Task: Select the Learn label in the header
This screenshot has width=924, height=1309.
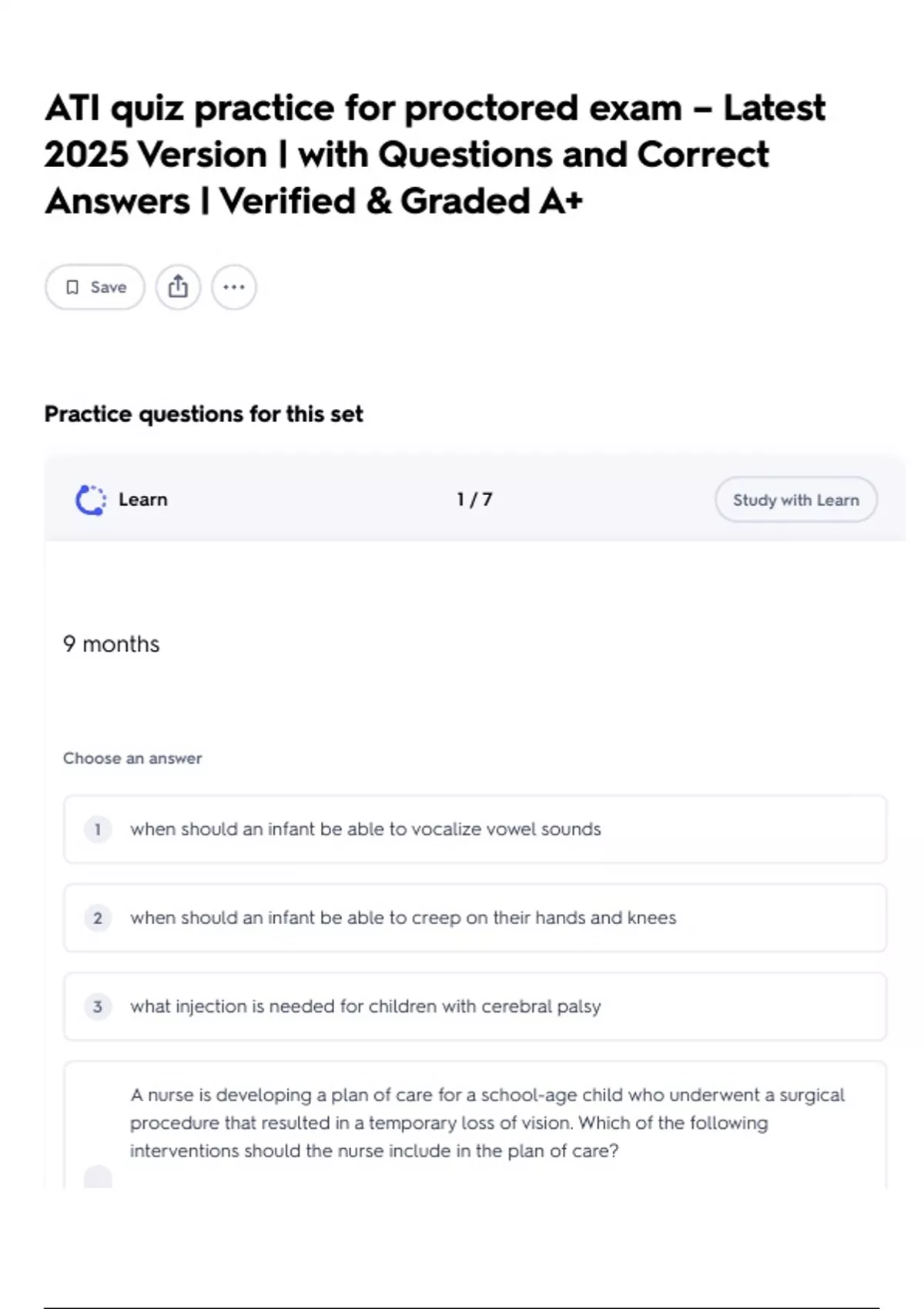Action: click(x=143, y=500)
